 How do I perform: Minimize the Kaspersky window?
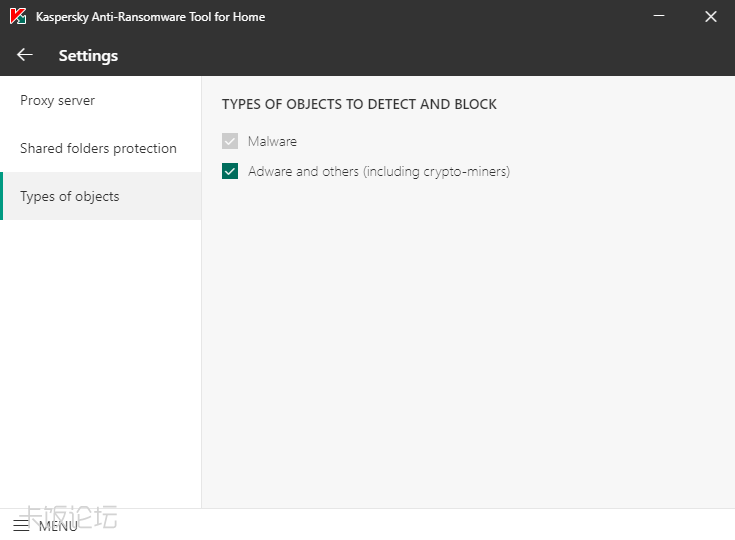pos(661,17)
